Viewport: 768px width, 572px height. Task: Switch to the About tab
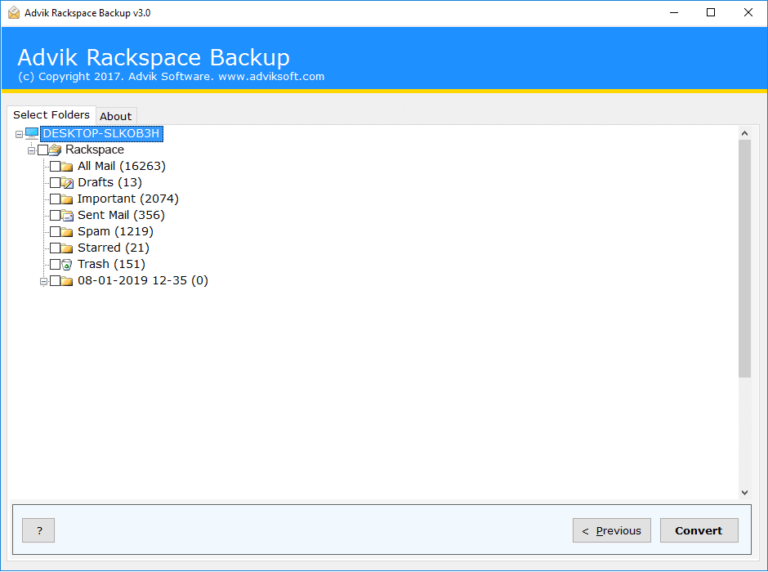tap(116, 116)
